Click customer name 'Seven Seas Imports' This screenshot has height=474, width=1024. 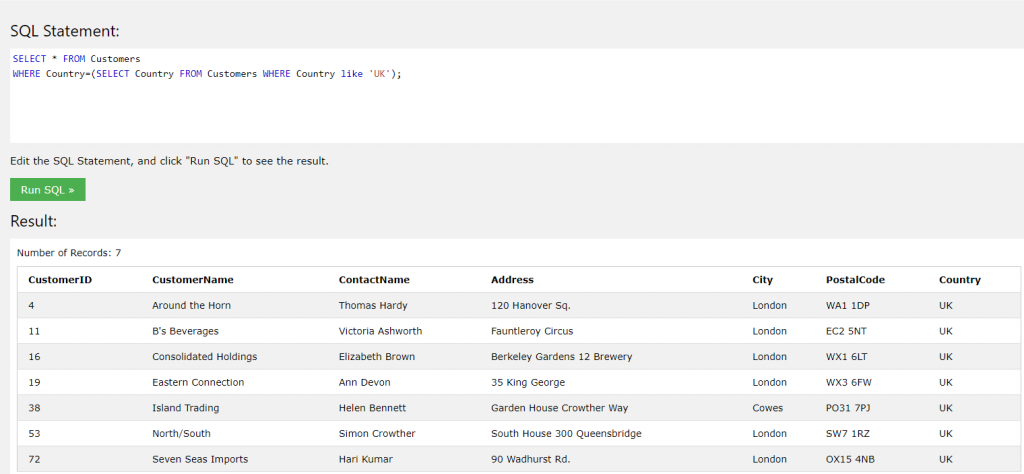pos(200,459)
